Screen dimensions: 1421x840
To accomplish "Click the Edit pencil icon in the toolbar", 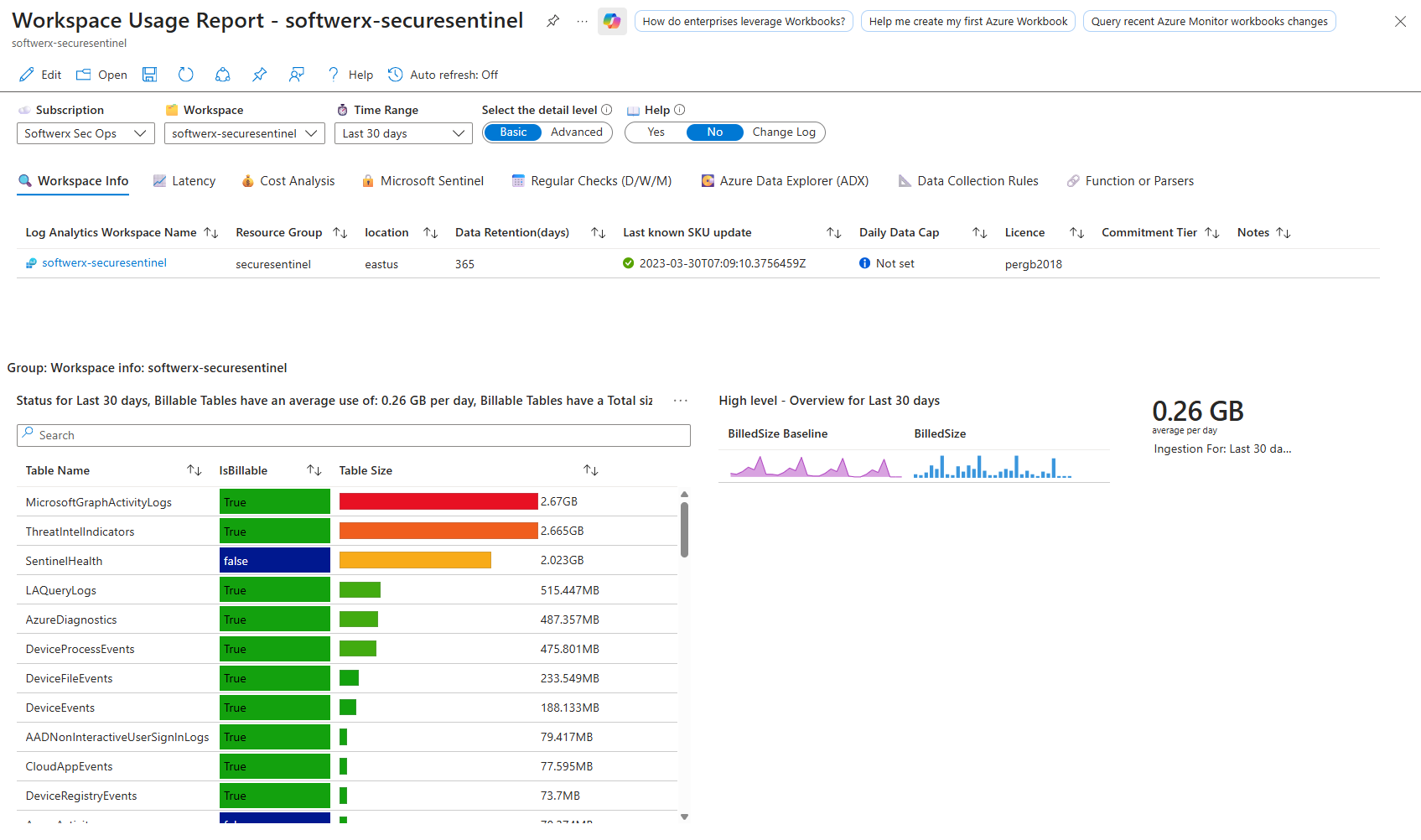I will pyautogui.click(x=27, y=75).
